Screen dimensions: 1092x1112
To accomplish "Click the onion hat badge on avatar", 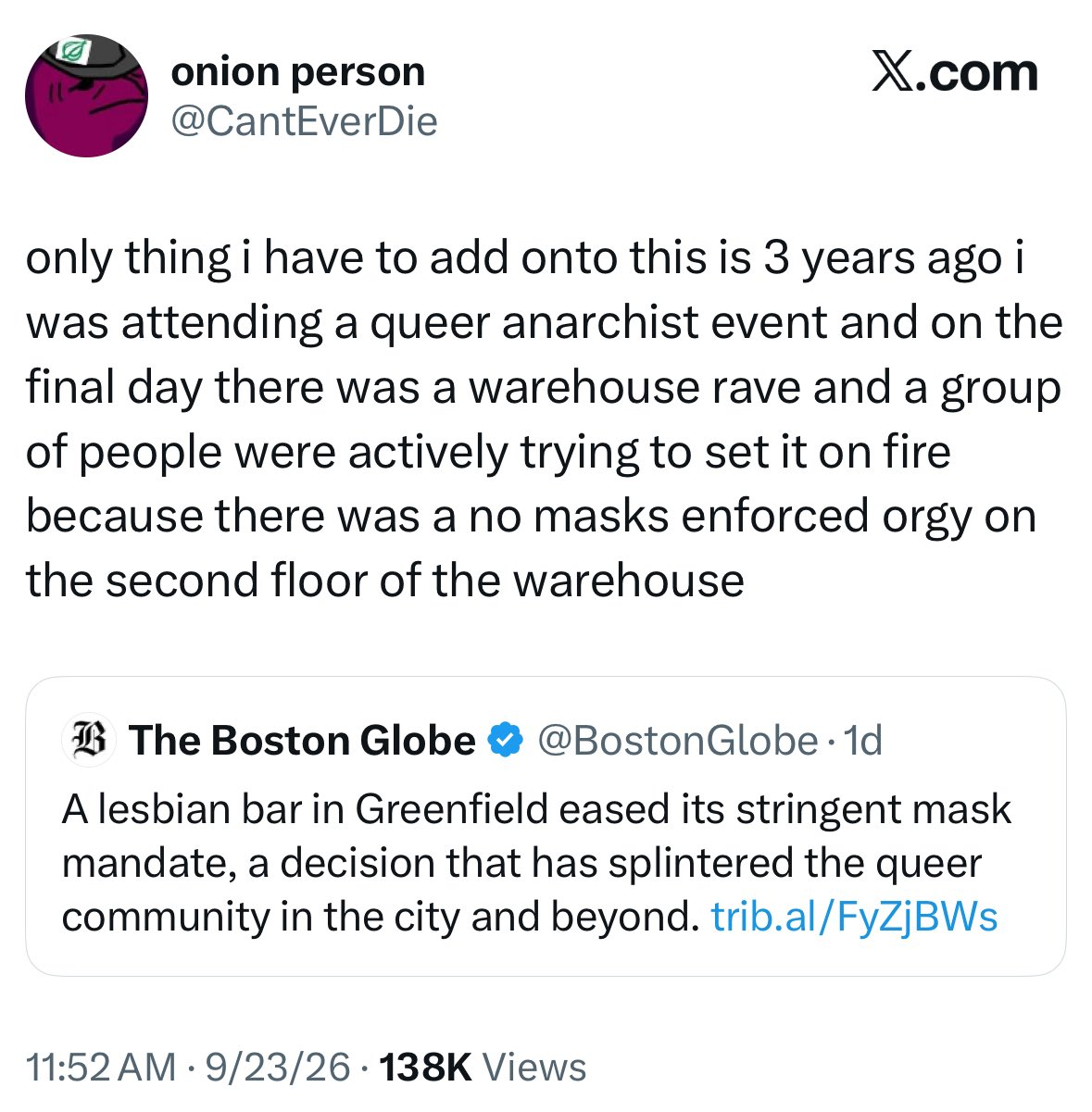I will pos(69,51).
